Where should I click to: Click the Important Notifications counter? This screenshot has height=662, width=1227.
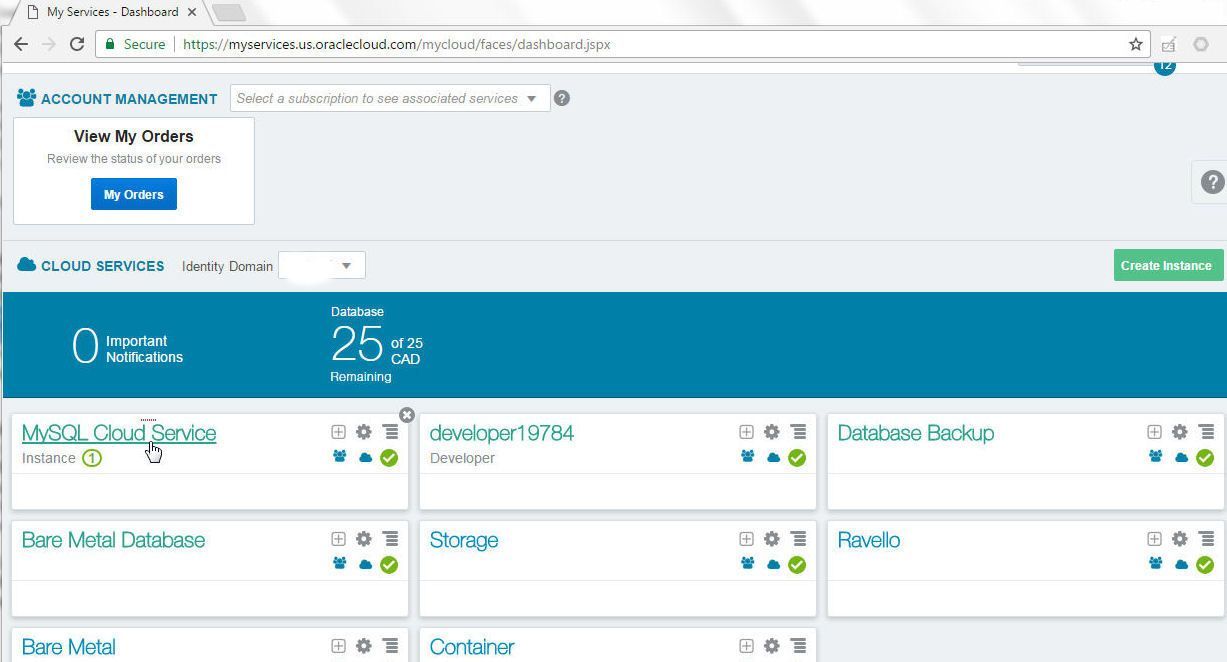tap(127, 348)
